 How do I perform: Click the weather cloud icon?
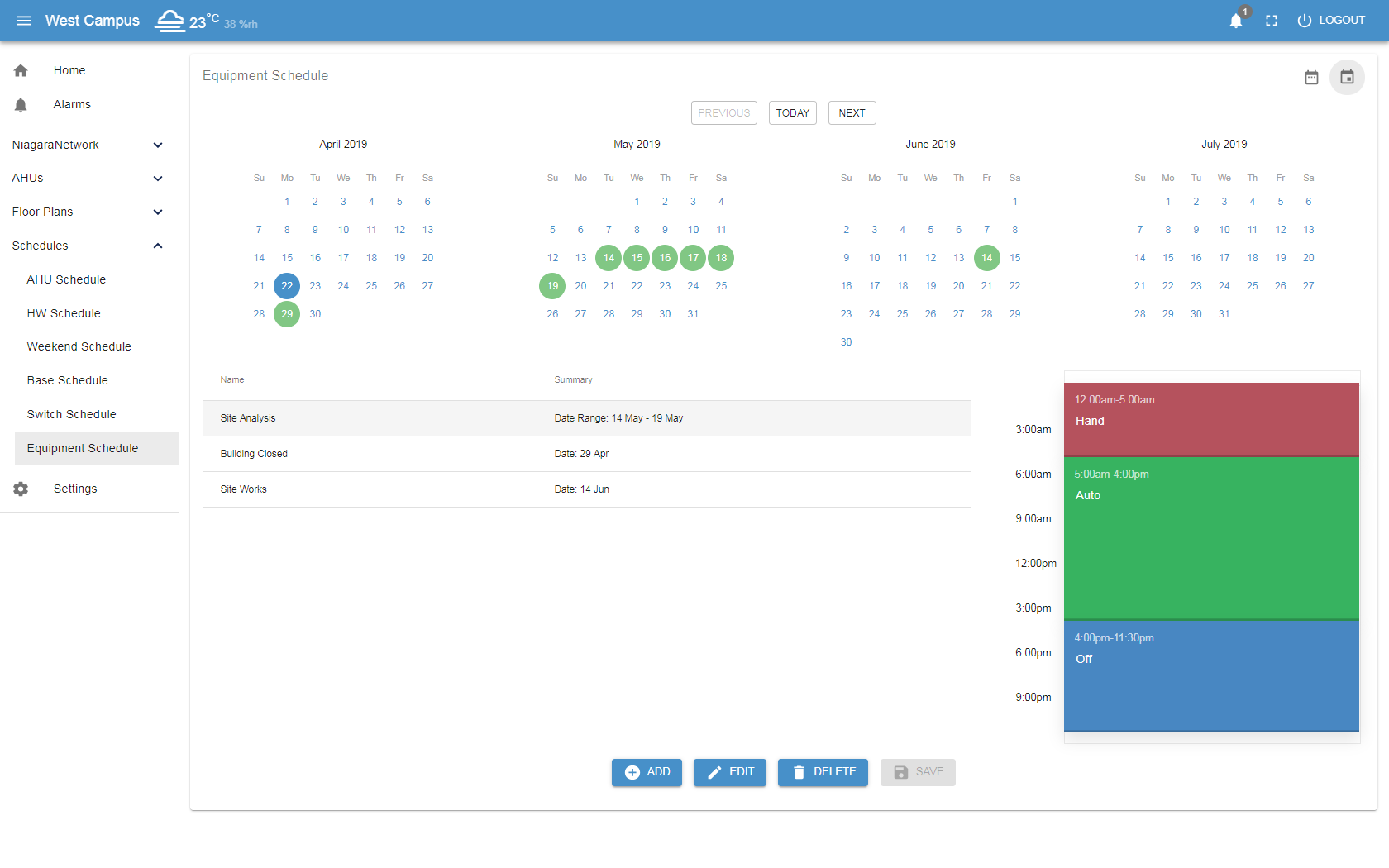click(169, 21)
